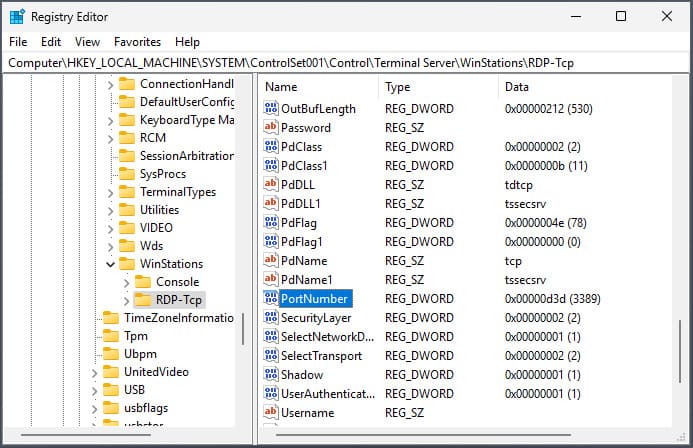
Task: Click the DWORD icon beside Shadow
Action: pyautogui.click(x=270, y=374)
